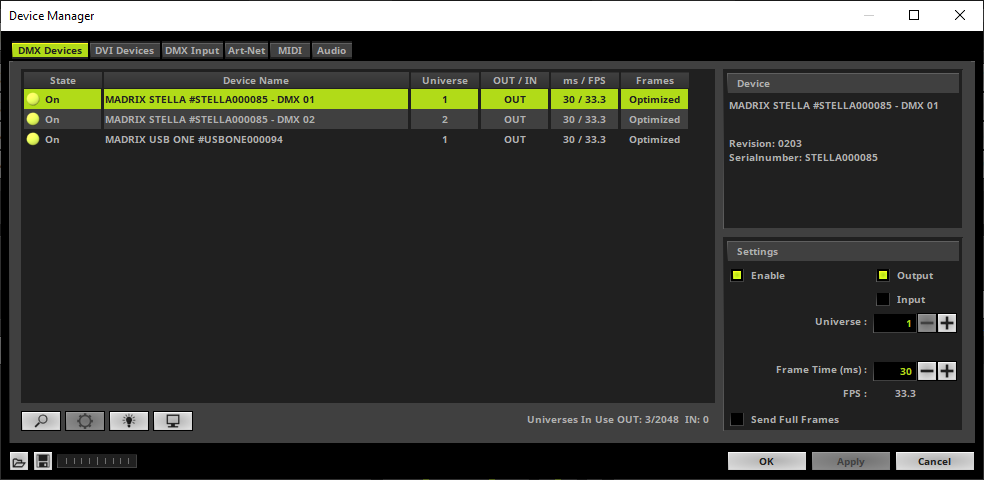Image resolution: width=984 pixels, height=480 pixels.
Task: Click OUT cell of DMX 01 row
Action: click(515, 99)
